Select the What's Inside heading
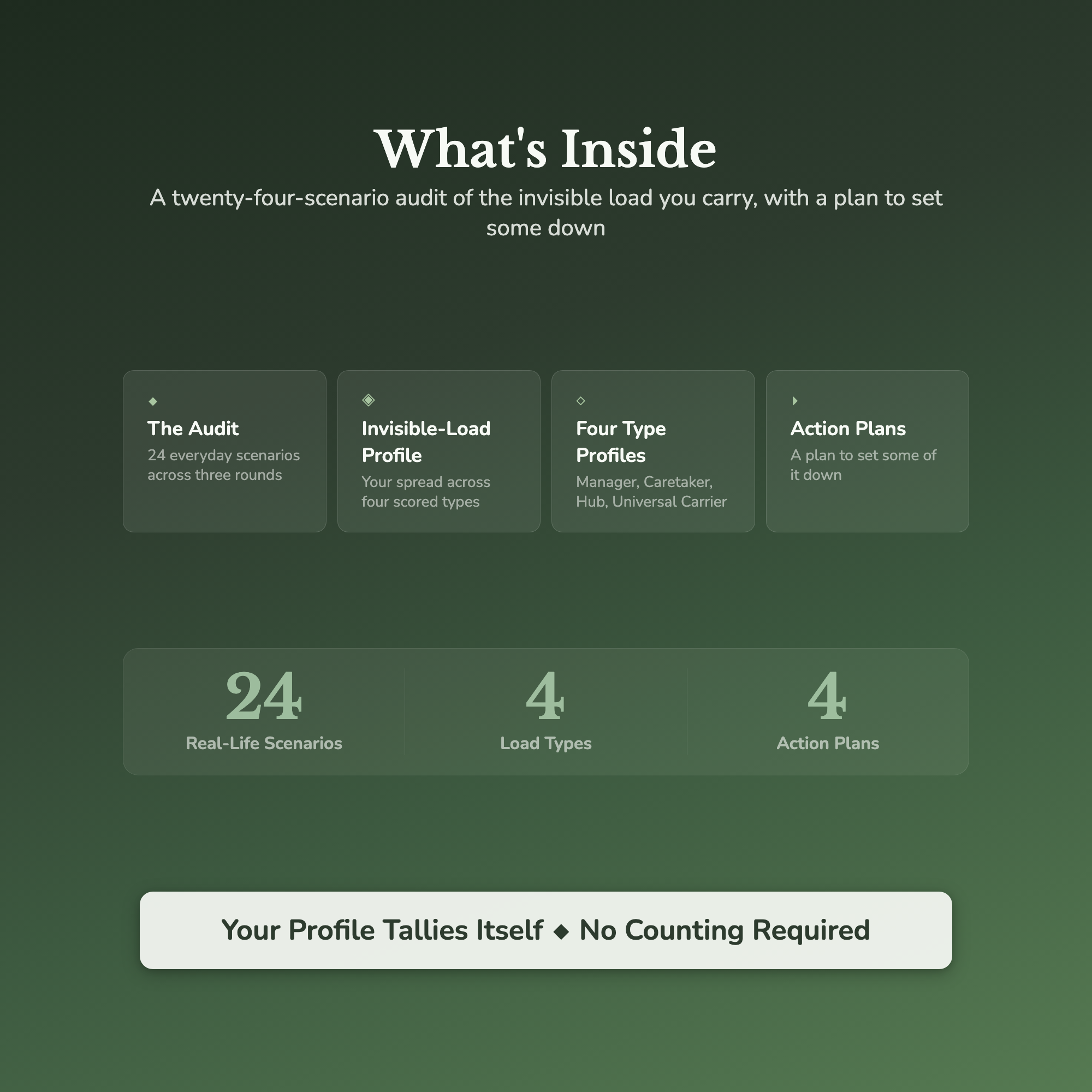Image resolution: width=1092 pixels, height=1092 pixels. [546, 149]
